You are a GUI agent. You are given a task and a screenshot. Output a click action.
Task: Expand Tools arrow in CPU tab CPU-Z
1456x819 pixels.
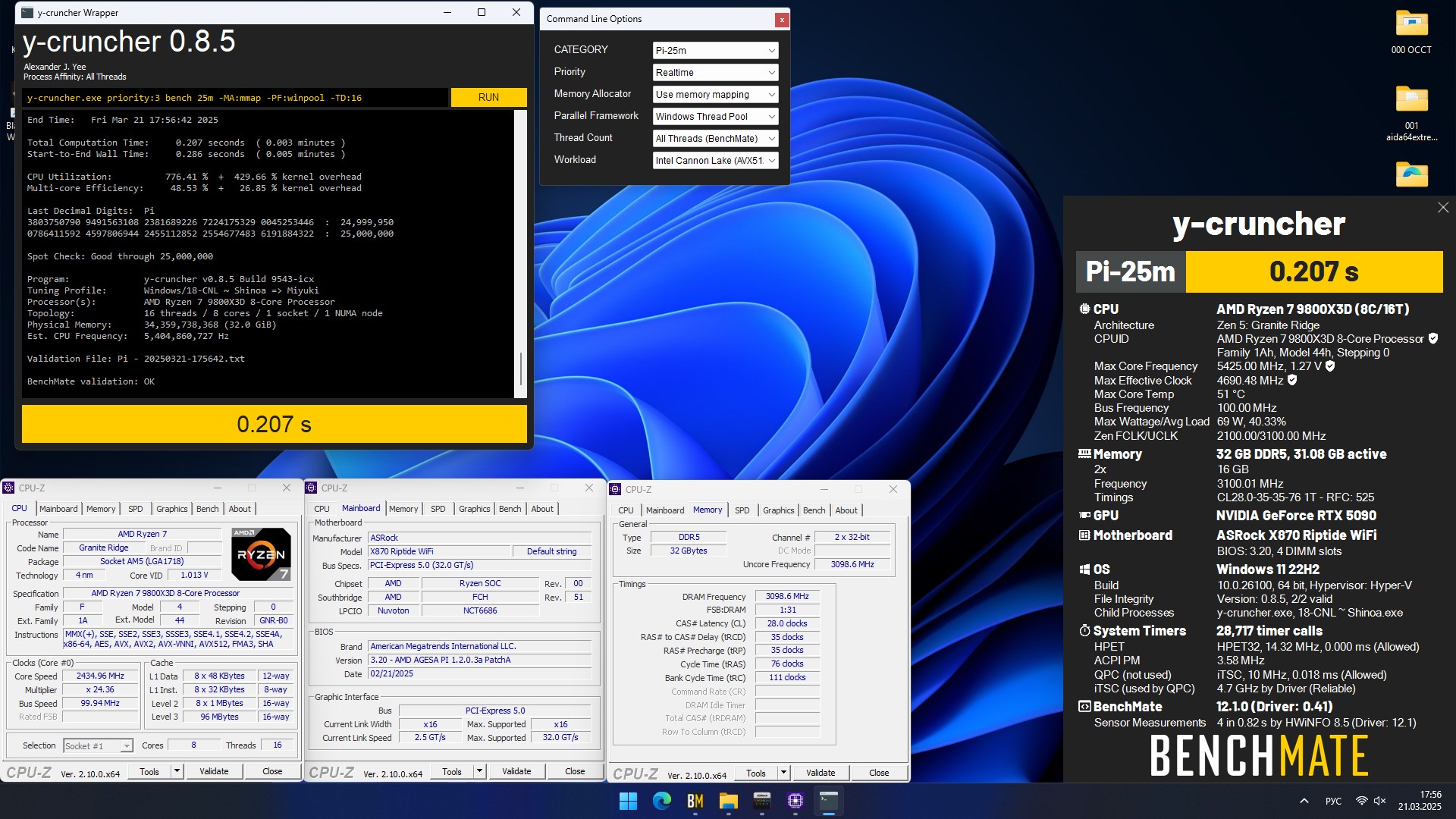pyautogui.click(x=177, y=771)
